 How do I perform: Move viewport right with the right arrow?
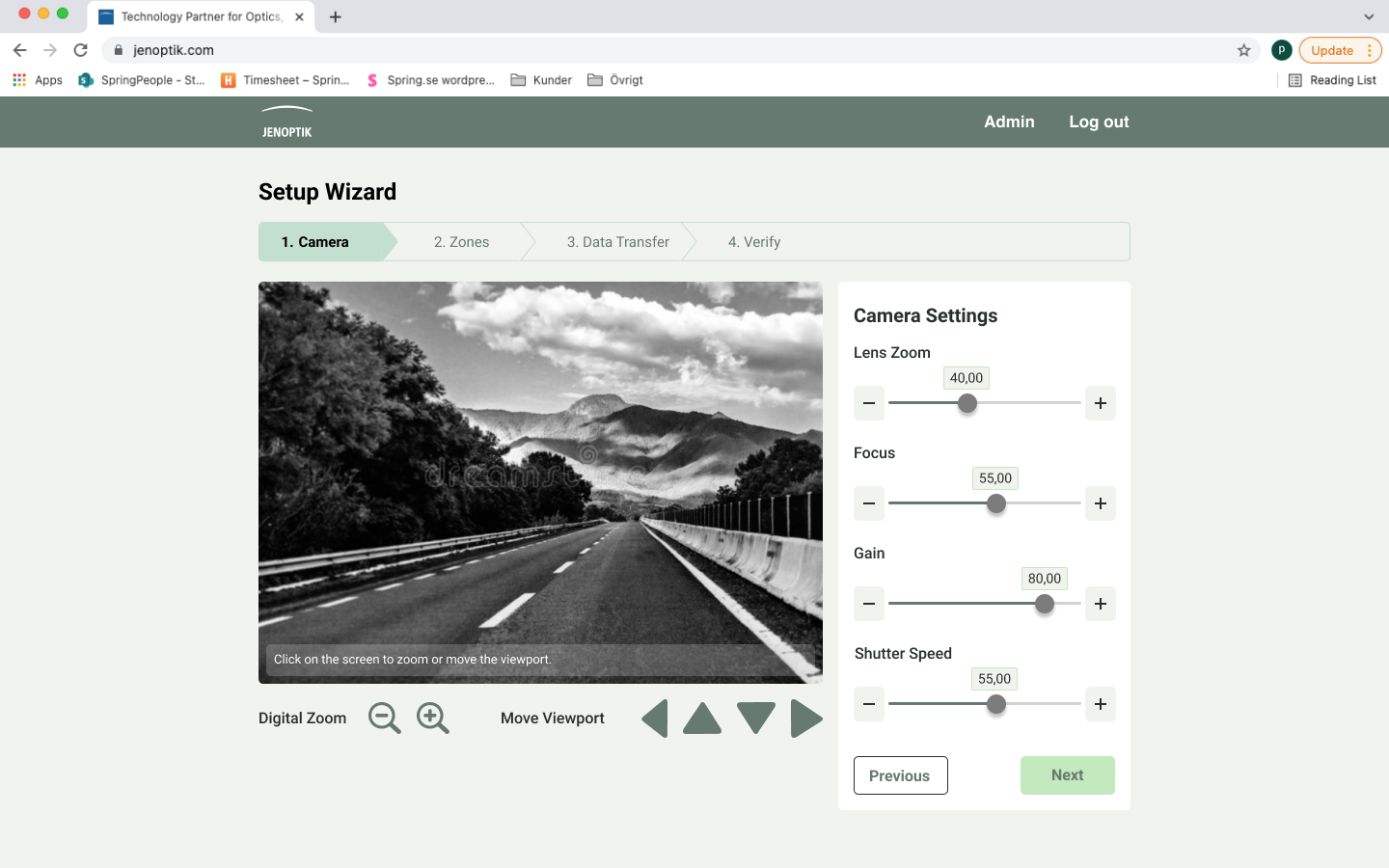[806, 719]
